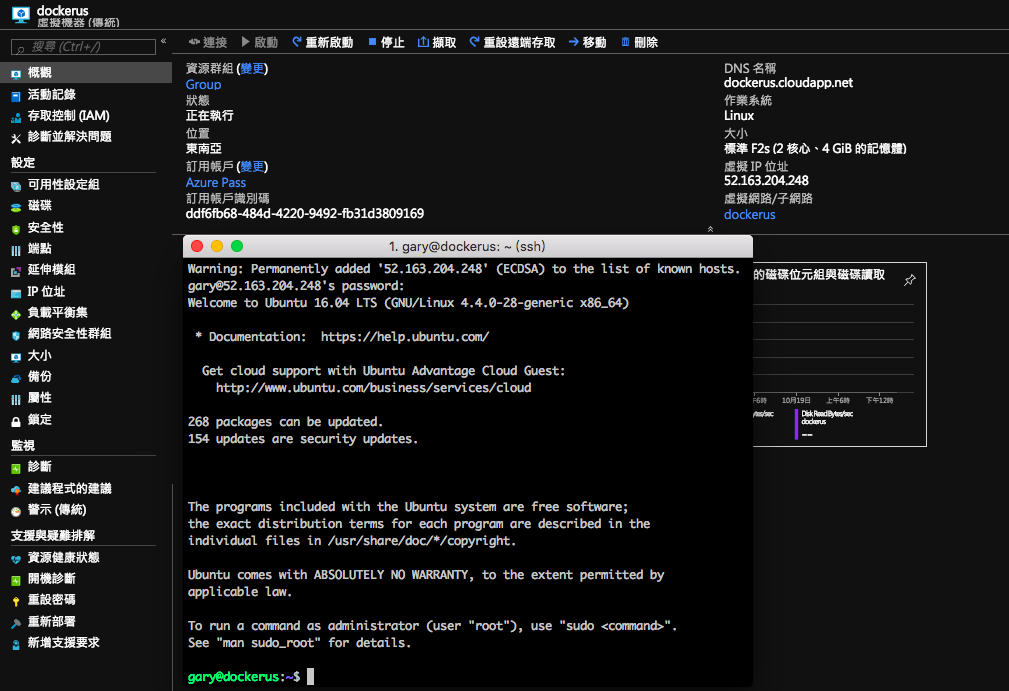1009x691 pixels.
Task: Click the 重設密碼 key icon
Action: pos(16,602)
